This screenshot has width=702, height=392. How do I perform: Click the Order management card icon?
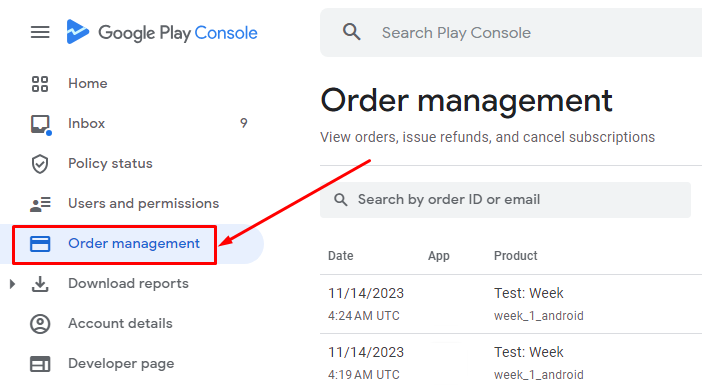[x=40, y=244]
